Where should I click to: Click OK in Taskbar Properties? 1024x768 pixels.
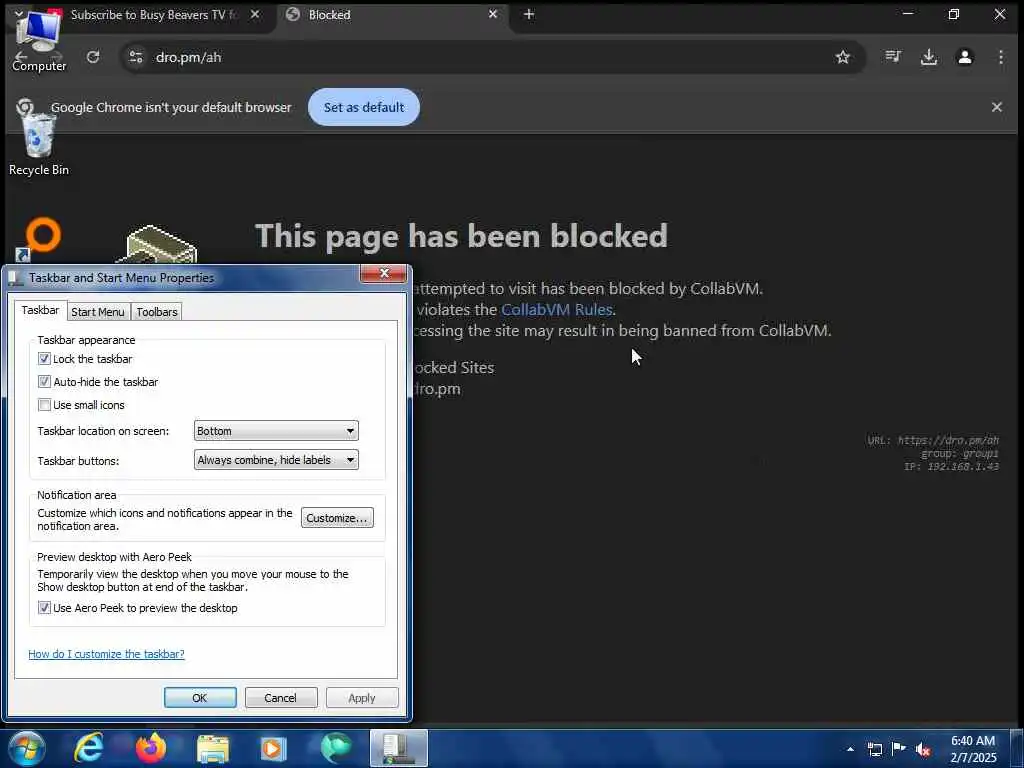coord(200,697)
